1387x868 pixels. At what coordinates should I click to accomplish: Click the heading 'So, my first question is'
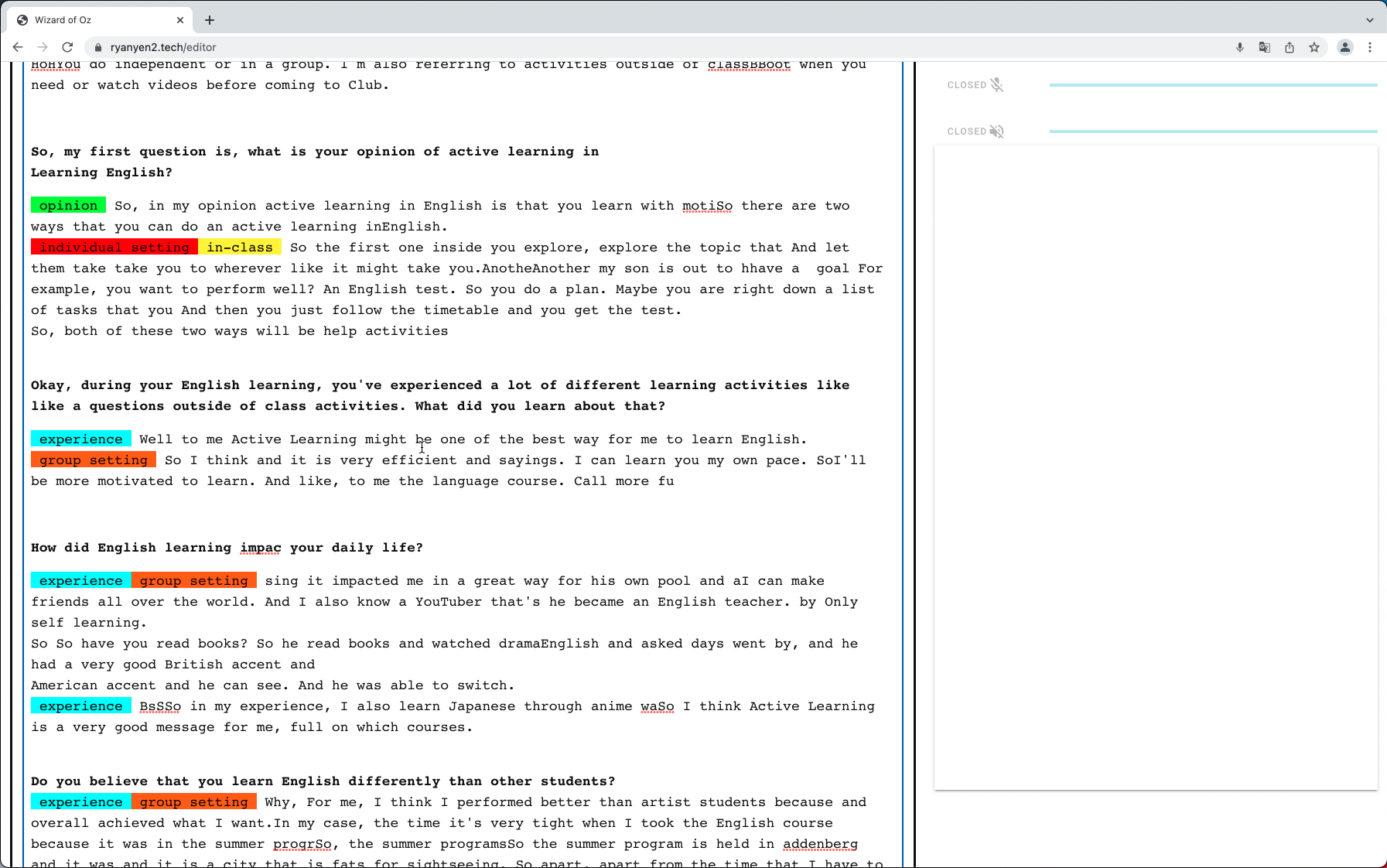click(x=315, y=162)
